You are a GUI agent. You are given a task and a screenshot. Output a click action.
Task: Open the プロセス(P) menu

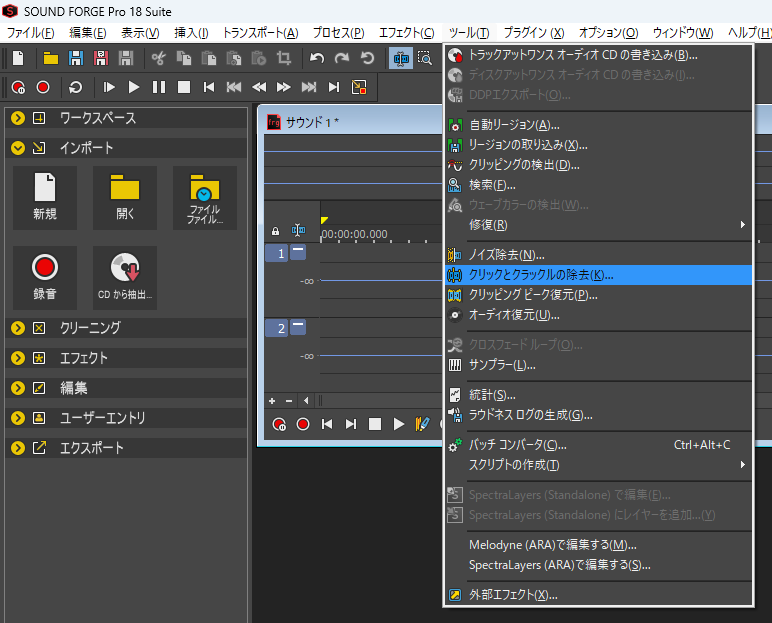pyautogui.click(x=339, y=33)
